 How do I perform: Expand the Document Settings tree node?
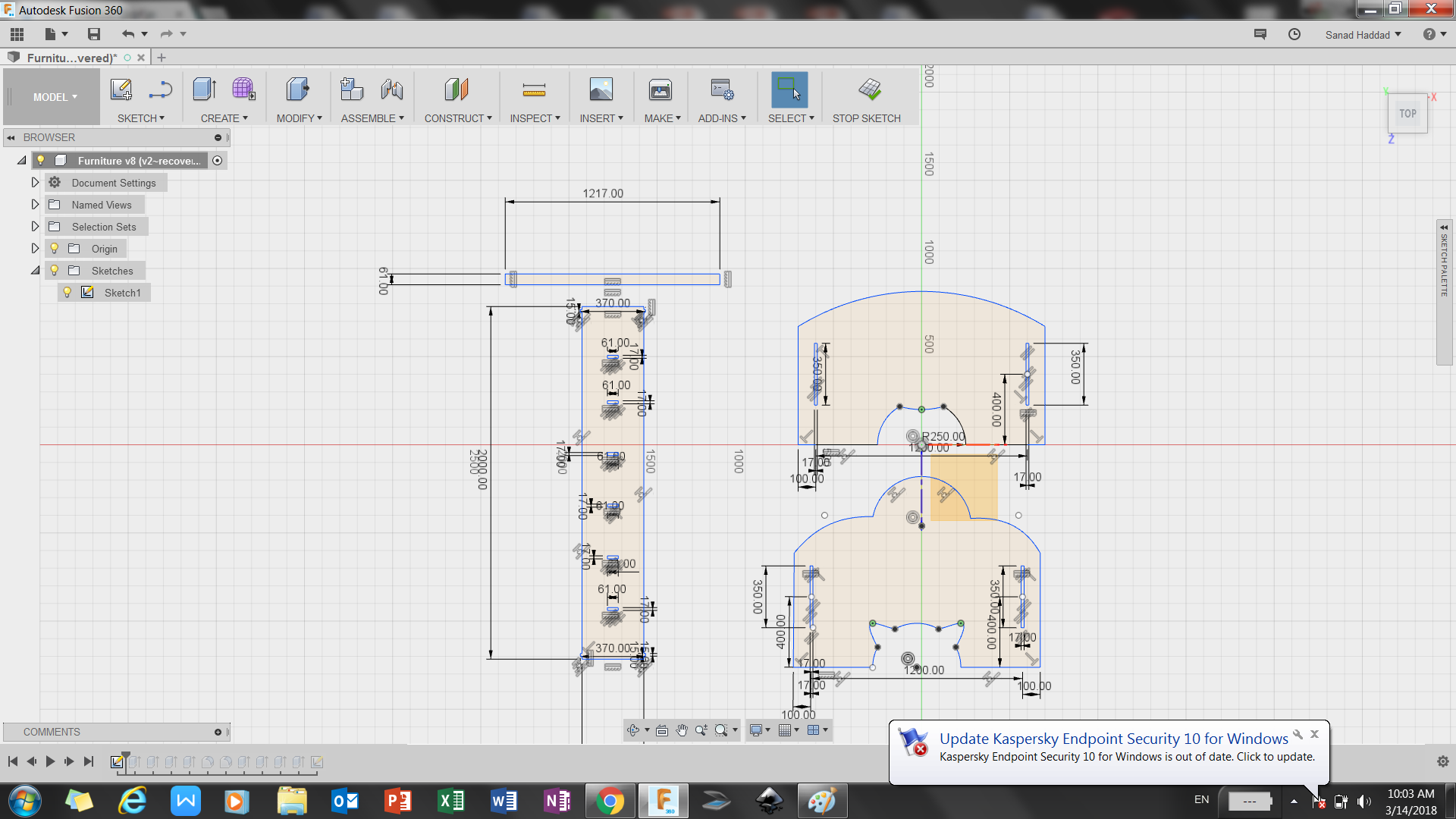coord(35,183)
